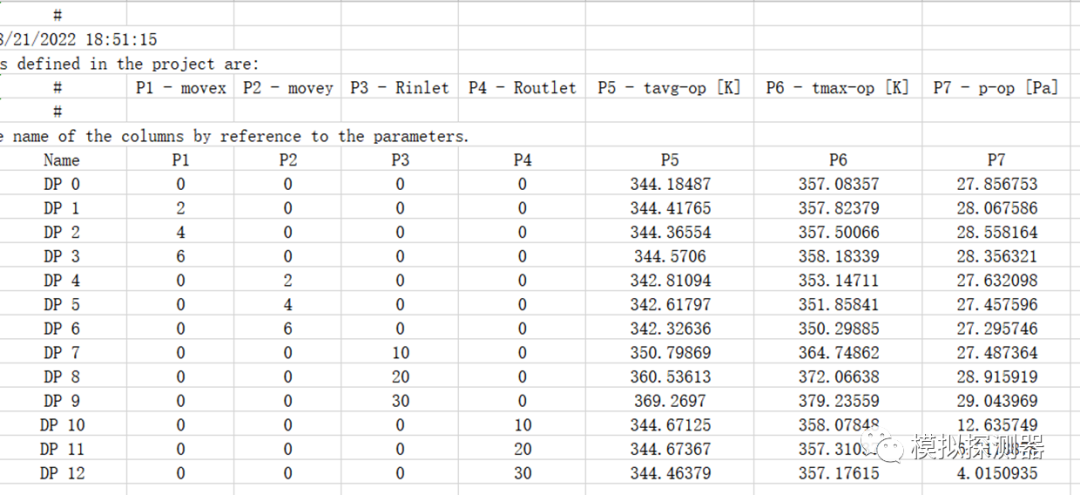Select the cell showing 360.53613
Screen dimensions: 1080x495
tap(669, 377)
